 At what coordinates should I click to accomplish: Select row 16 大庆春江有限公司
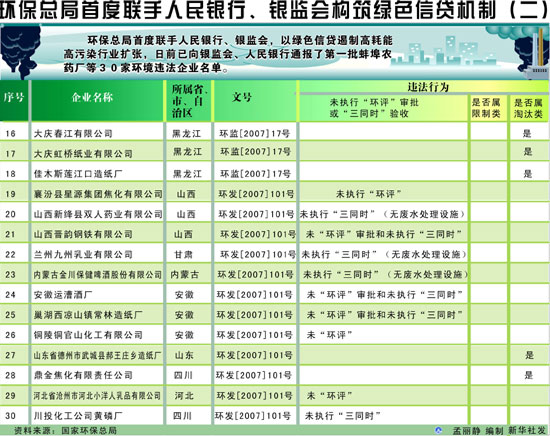(274, 133)
